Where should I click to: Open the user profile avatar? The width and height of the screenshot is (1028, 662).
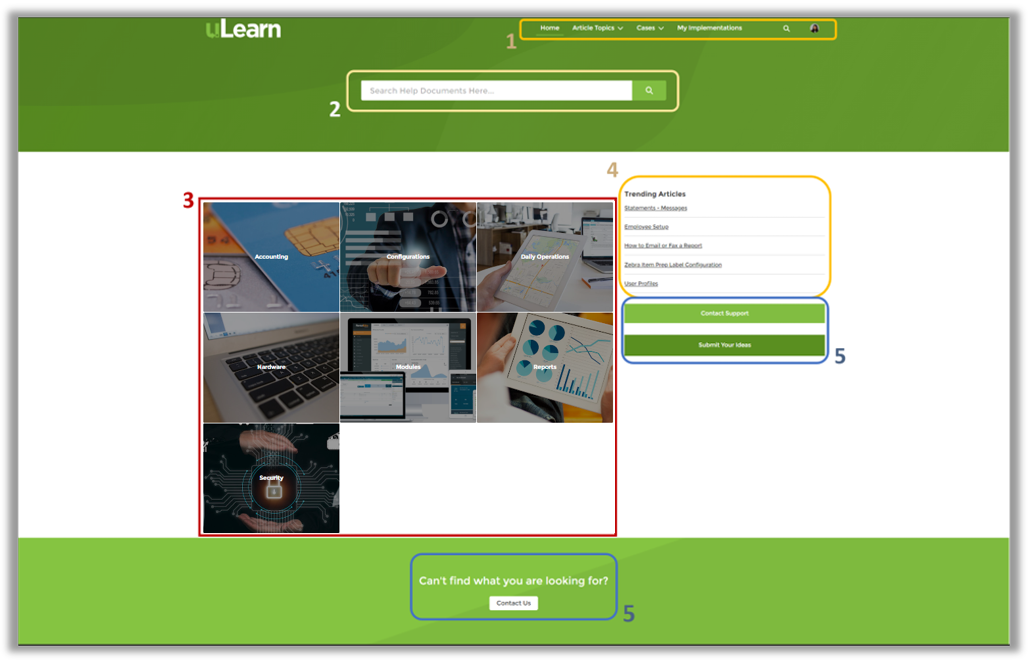click(814, 29)
